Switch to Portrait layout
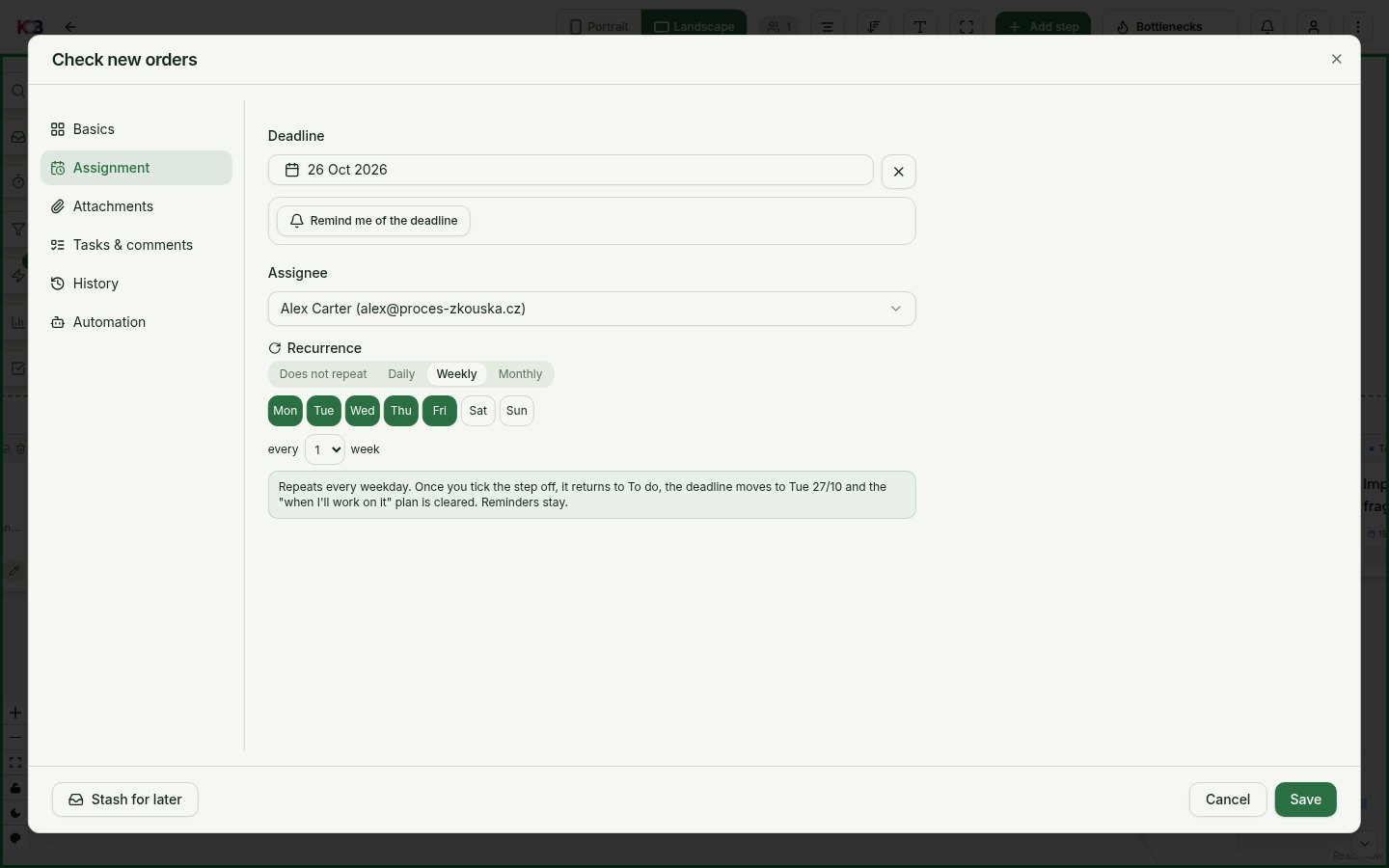This screenshot has height=868, width=1389. pos(598,26)
